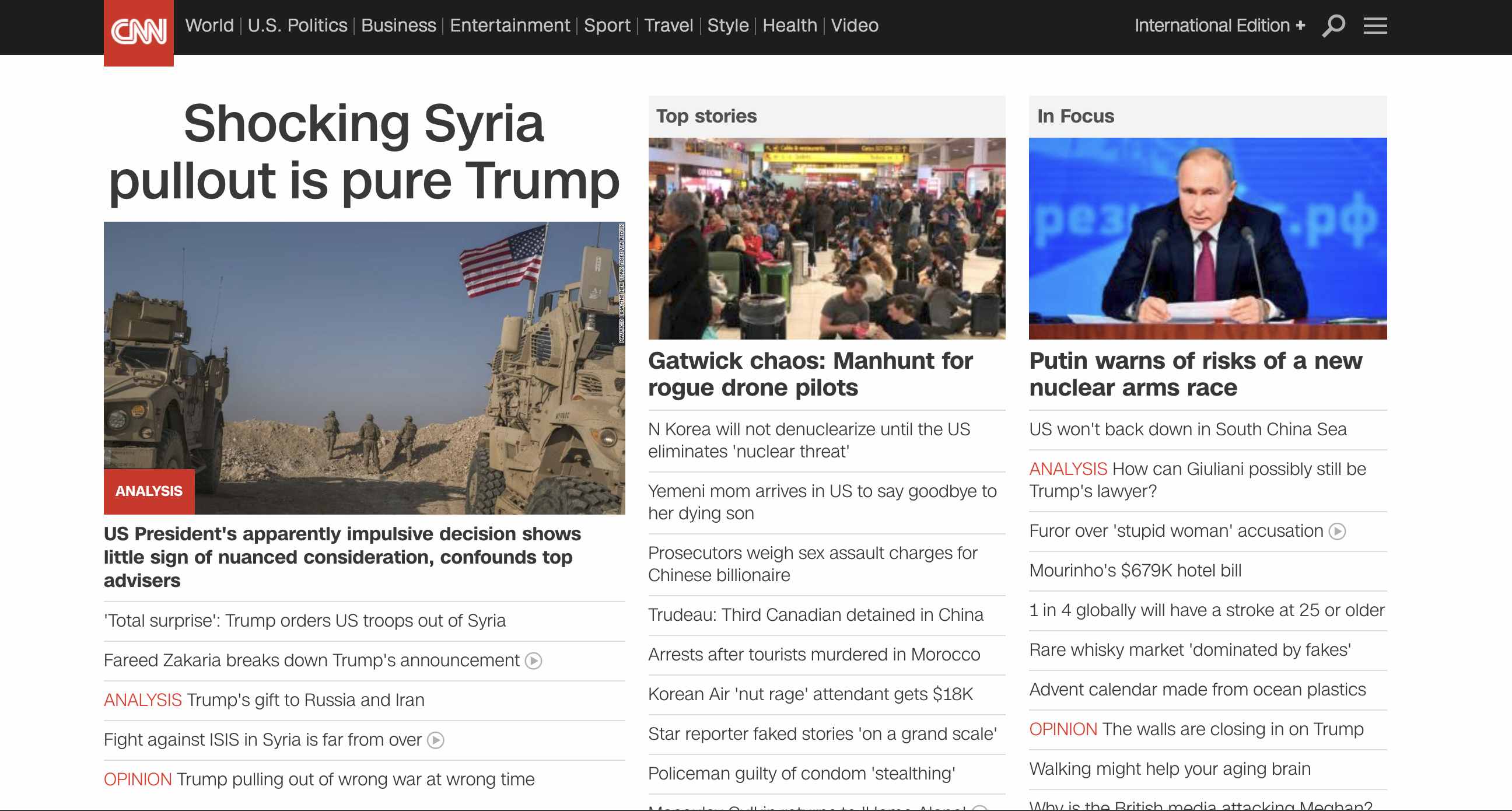Viewport: 1512px width, 811px height.
Task: Open the Entertainment section
Action: tap(509, 26)
